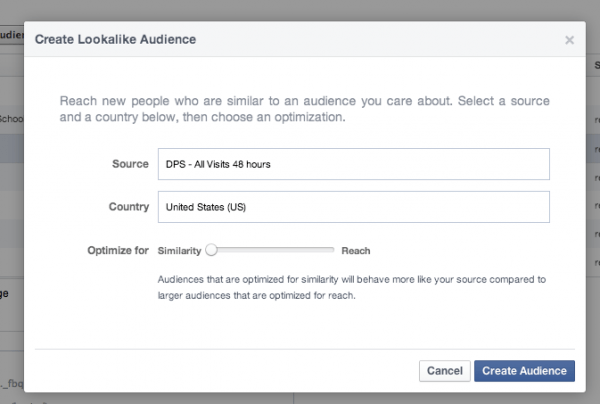The height and width of the screenshot is (404, 600).
Task: Select the partially hidden Audiences tab behind dialog
Action: pyautogui.click(x=11, y=35)
